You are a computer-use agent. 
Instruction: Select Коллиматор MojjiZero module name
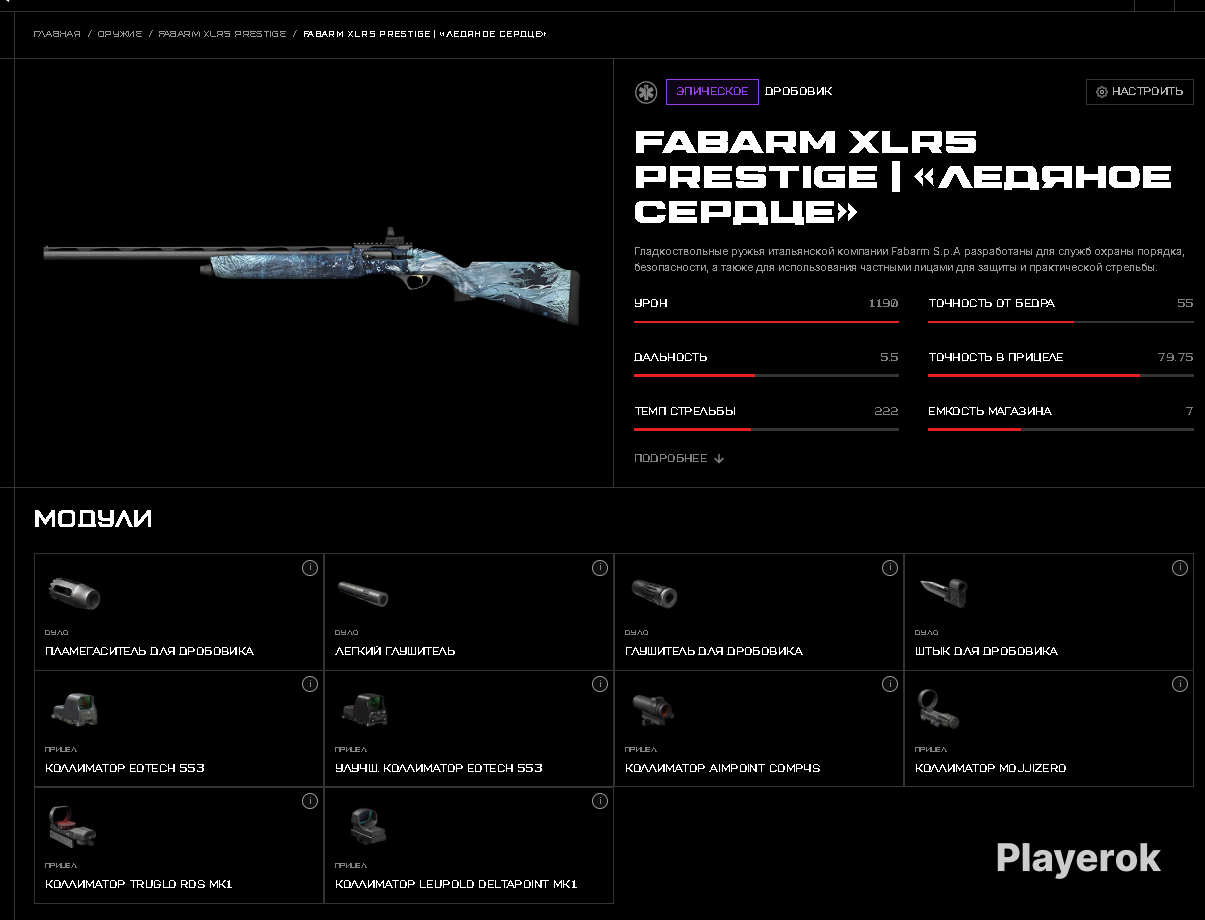coord(991,768)
